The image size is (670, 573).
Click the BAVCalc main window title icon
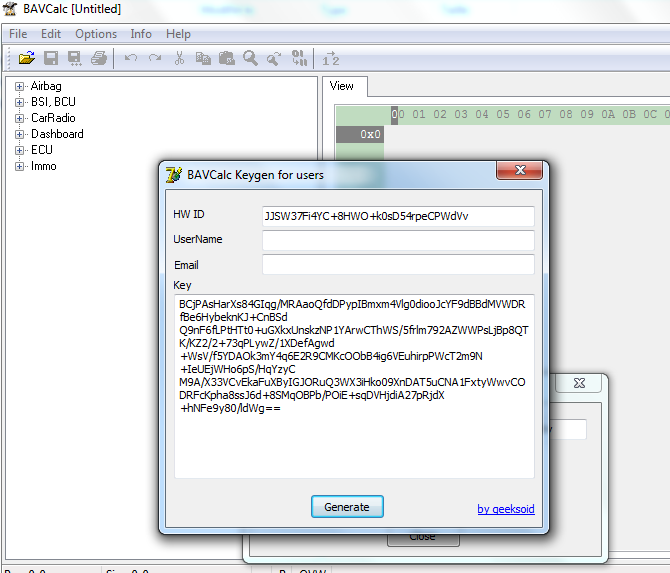click(9, 9)
